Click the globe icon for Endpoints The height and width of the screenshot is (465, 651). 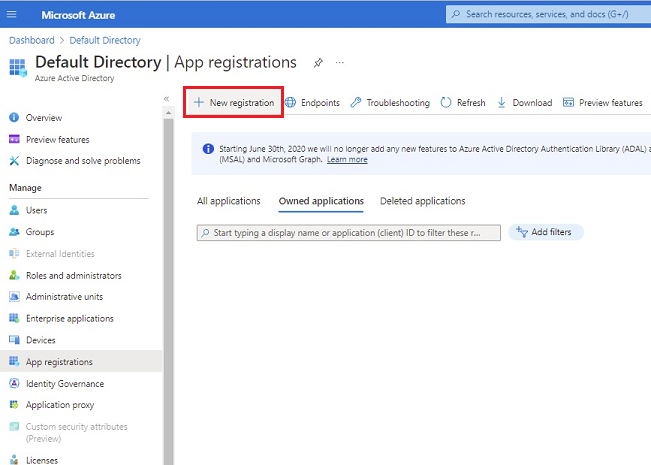tap(290, 102)
